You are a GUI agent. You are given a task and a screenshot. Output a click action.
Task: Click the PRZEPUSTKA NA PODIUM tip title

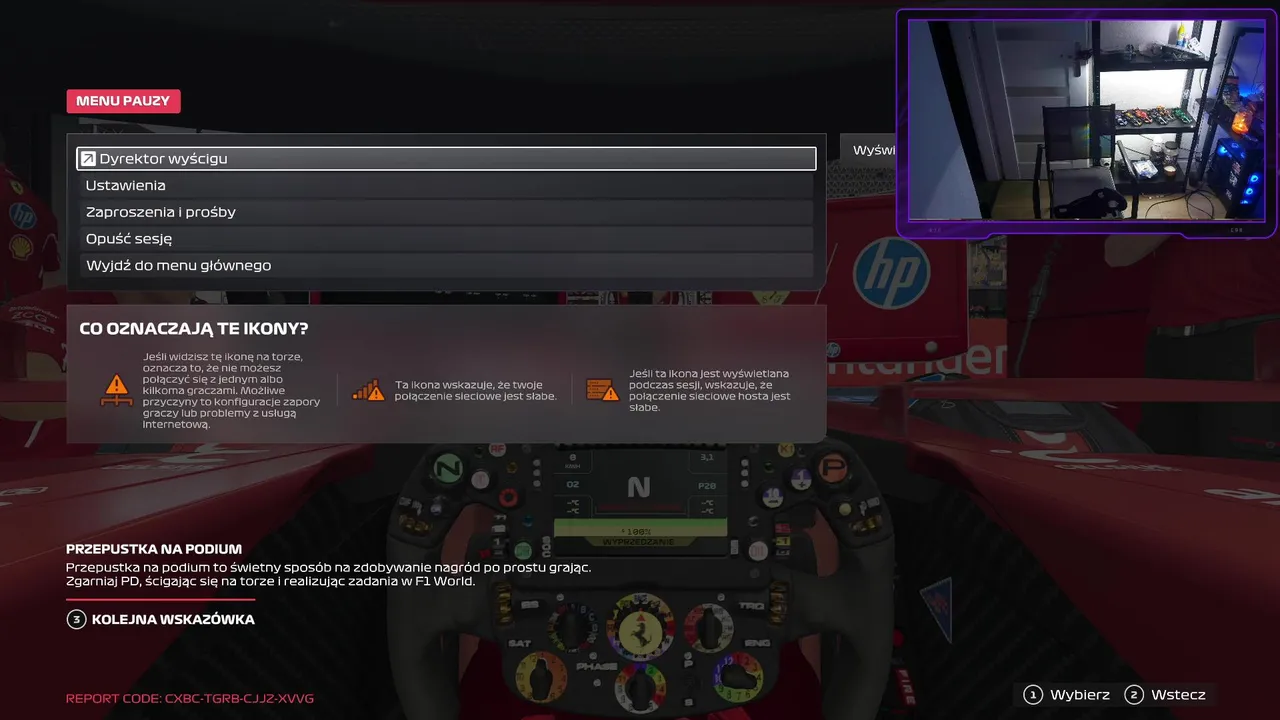tap(154, 549)
